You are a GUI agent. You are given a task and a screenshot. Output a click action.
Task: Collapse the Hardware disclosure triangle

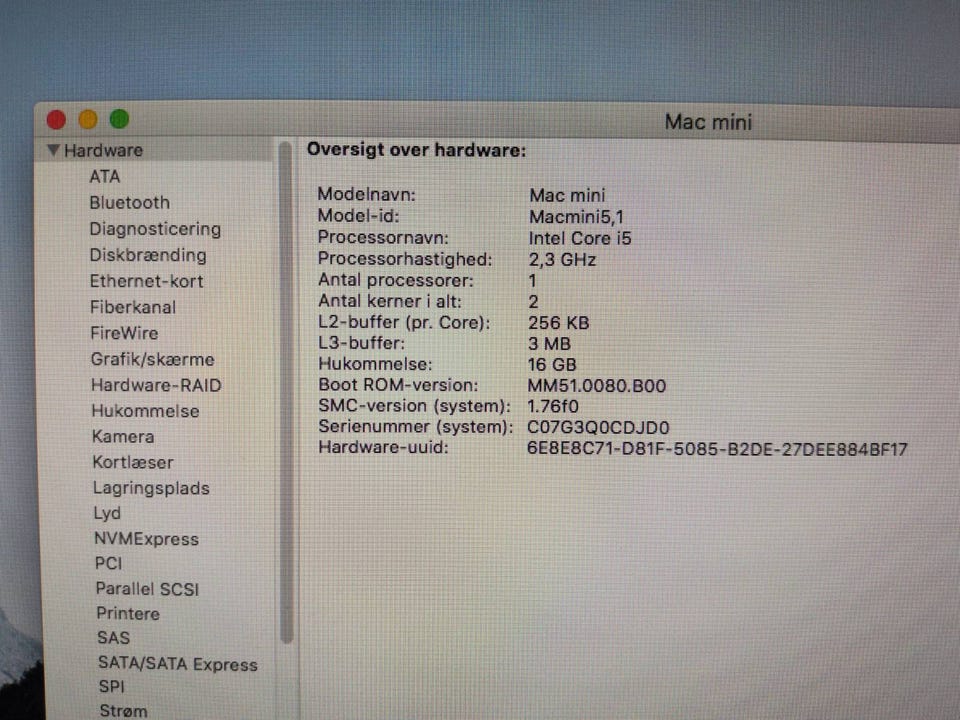[53, 150]
